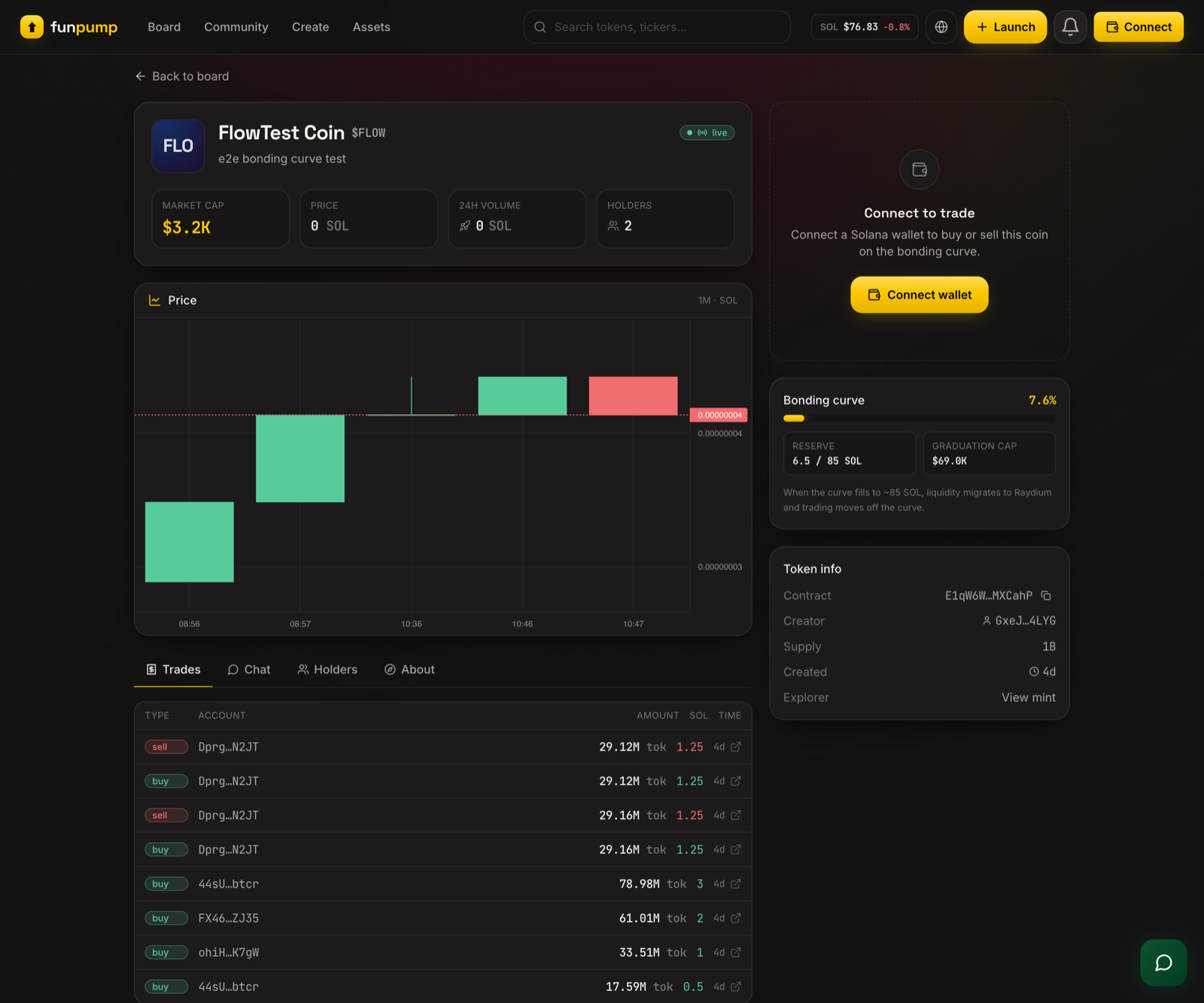Viewport: 1204px width, 1003px height.
Task: Open external link for sell 29.16M trade
Action: point(736,816)
